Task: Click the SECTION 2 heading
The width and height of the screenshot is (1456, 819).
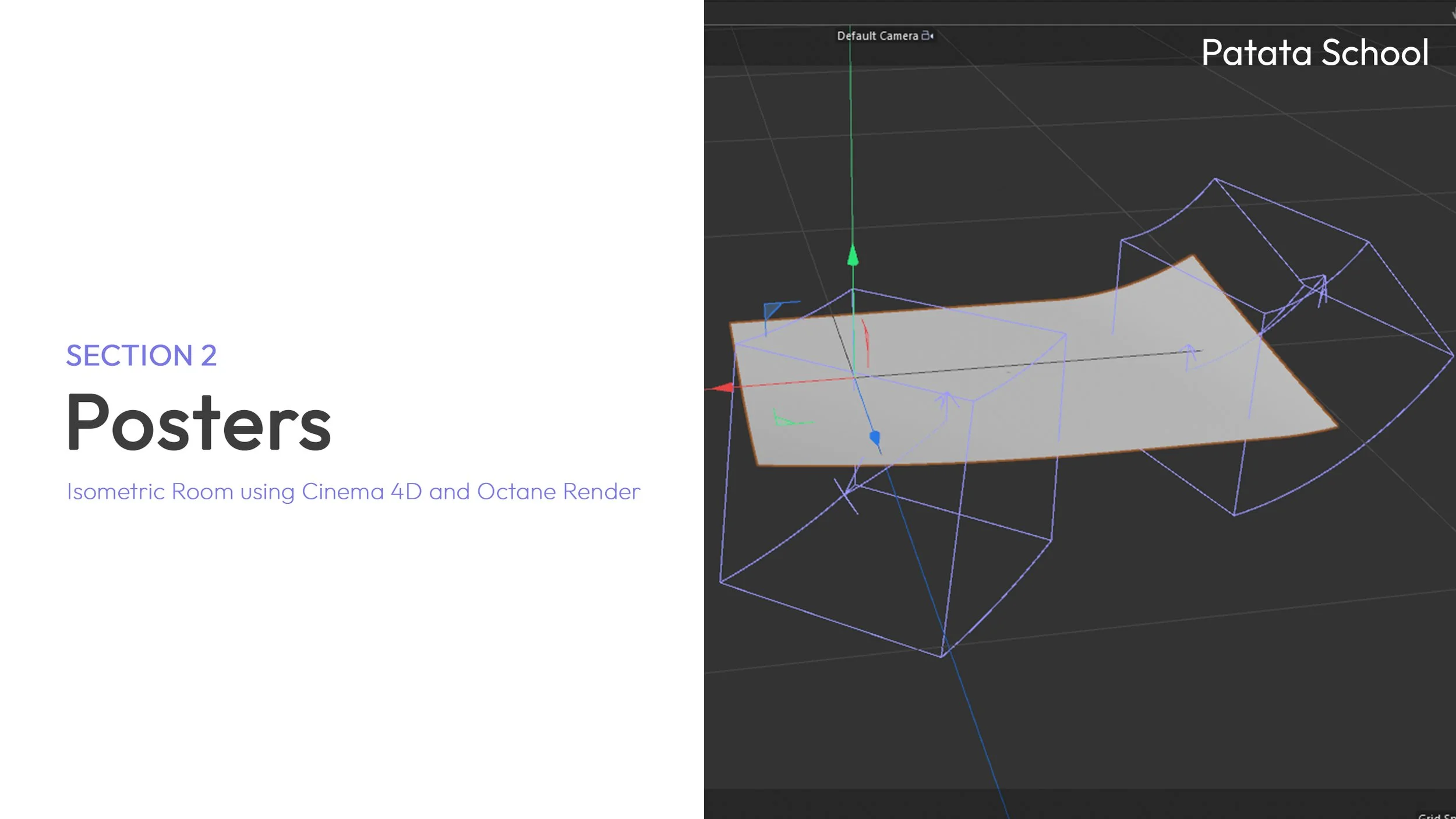Action: coord(142,355)
